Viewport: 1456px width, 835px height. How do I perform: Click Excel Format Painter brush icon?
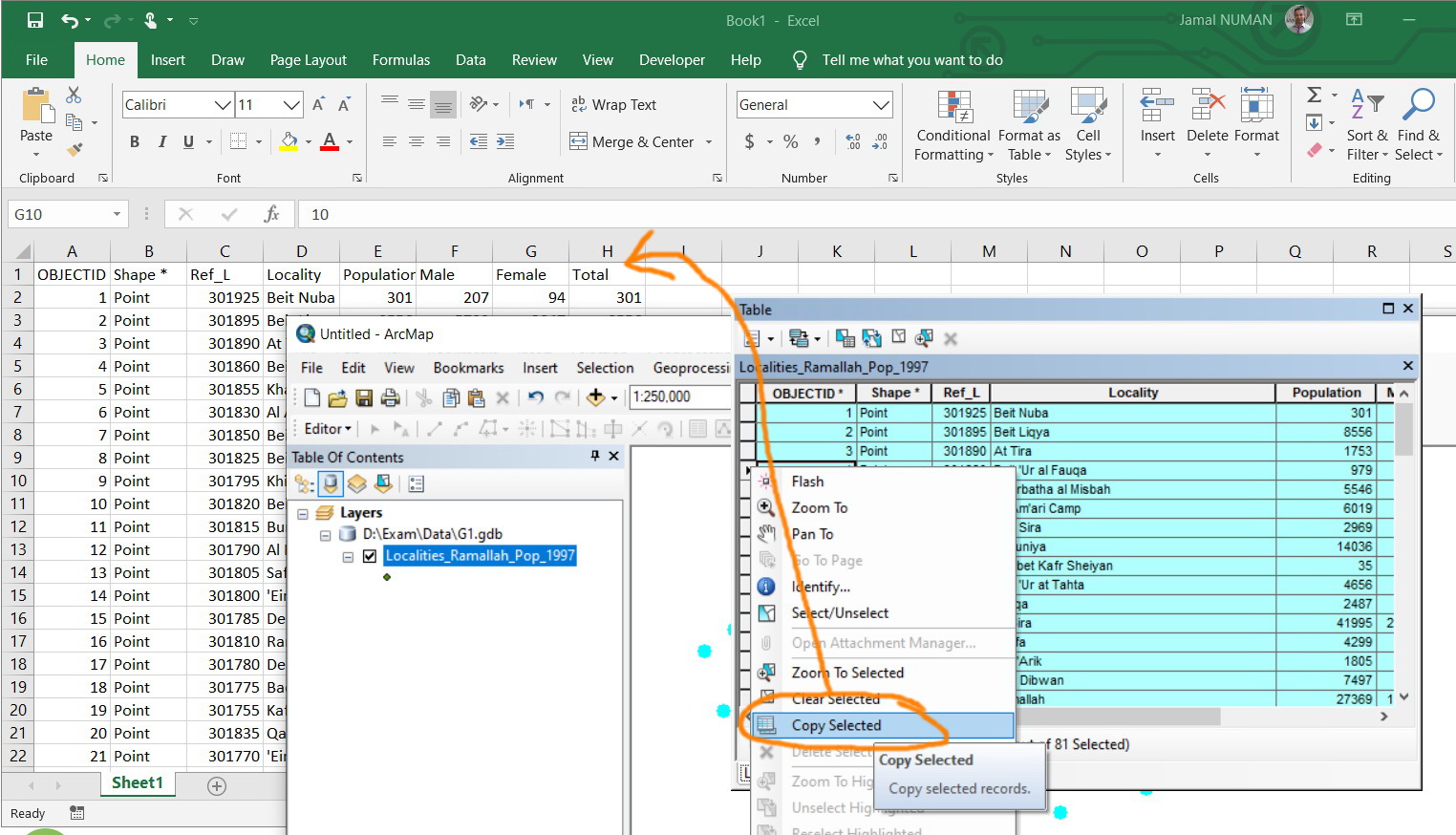(75, 149)
